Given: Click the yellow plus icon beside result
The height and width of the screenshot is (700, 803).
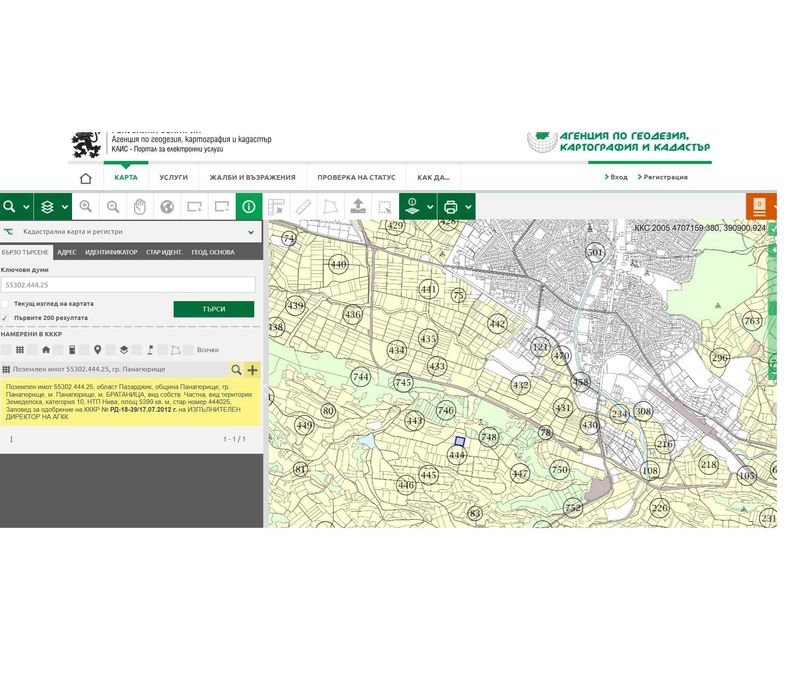Looking at the screenshot, I should [252, 370].
